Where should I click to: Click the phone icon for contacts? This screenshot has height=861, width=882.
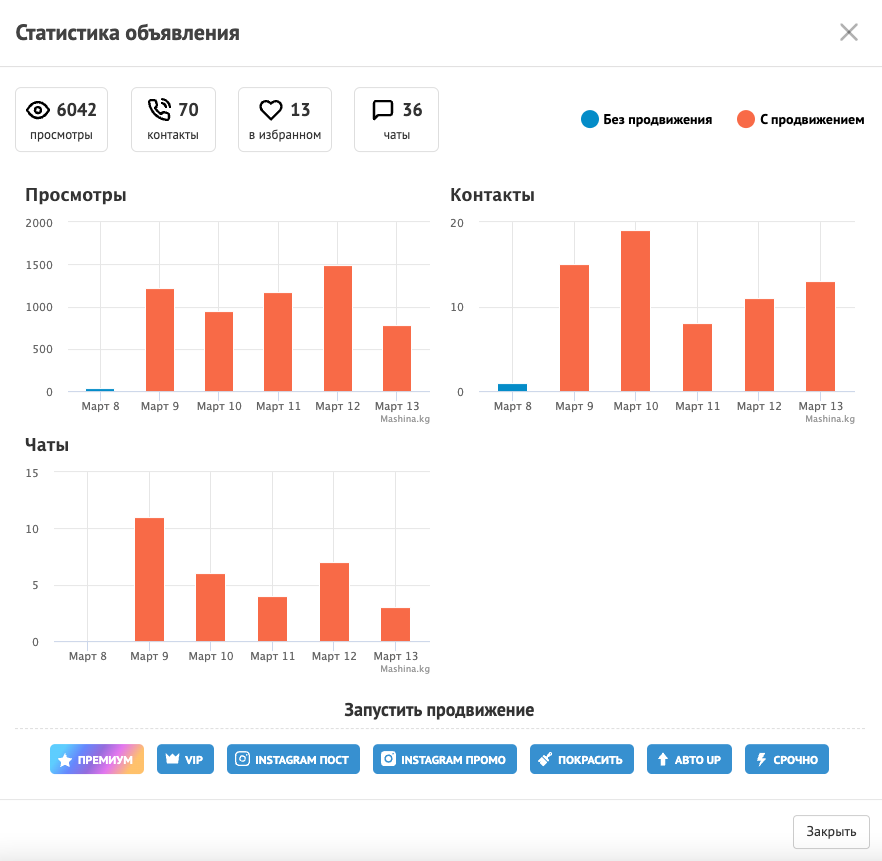coord(159,110)
